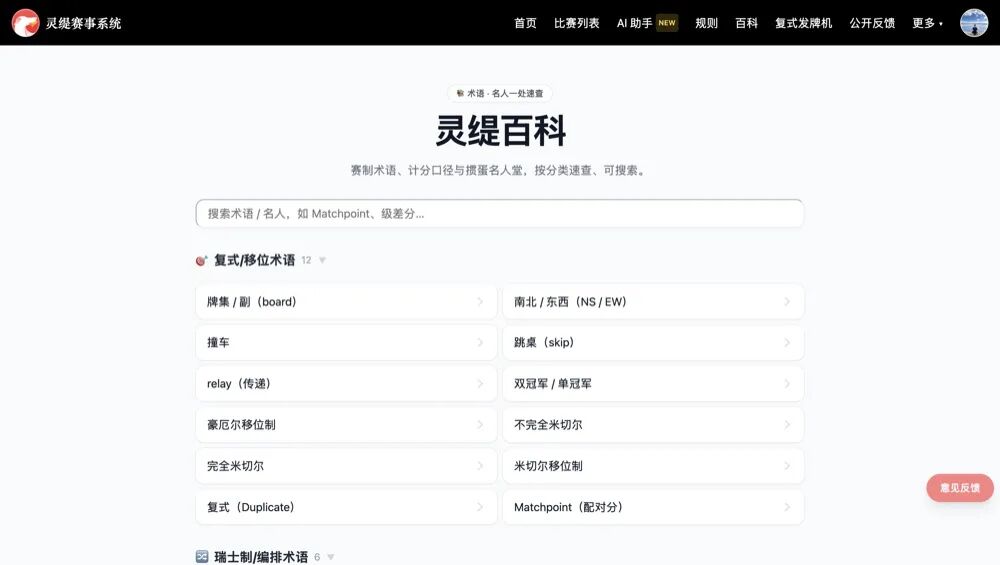Click the 灵缇百科 page title
Image resolution: width=1000 pixels, height=565 pixels.
(500, 131)
